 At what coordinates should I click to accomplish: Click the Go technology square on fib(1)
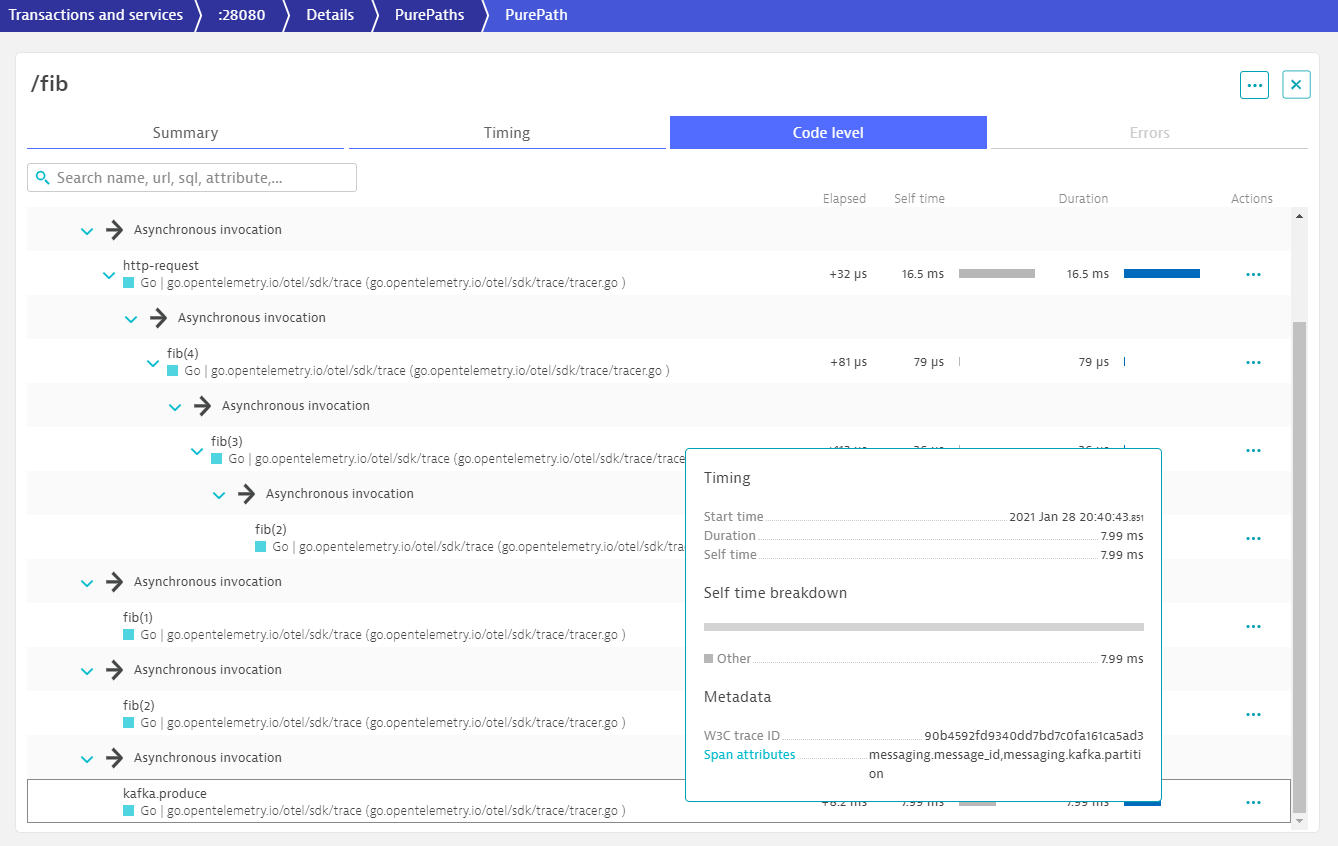(x=128, y=635)
